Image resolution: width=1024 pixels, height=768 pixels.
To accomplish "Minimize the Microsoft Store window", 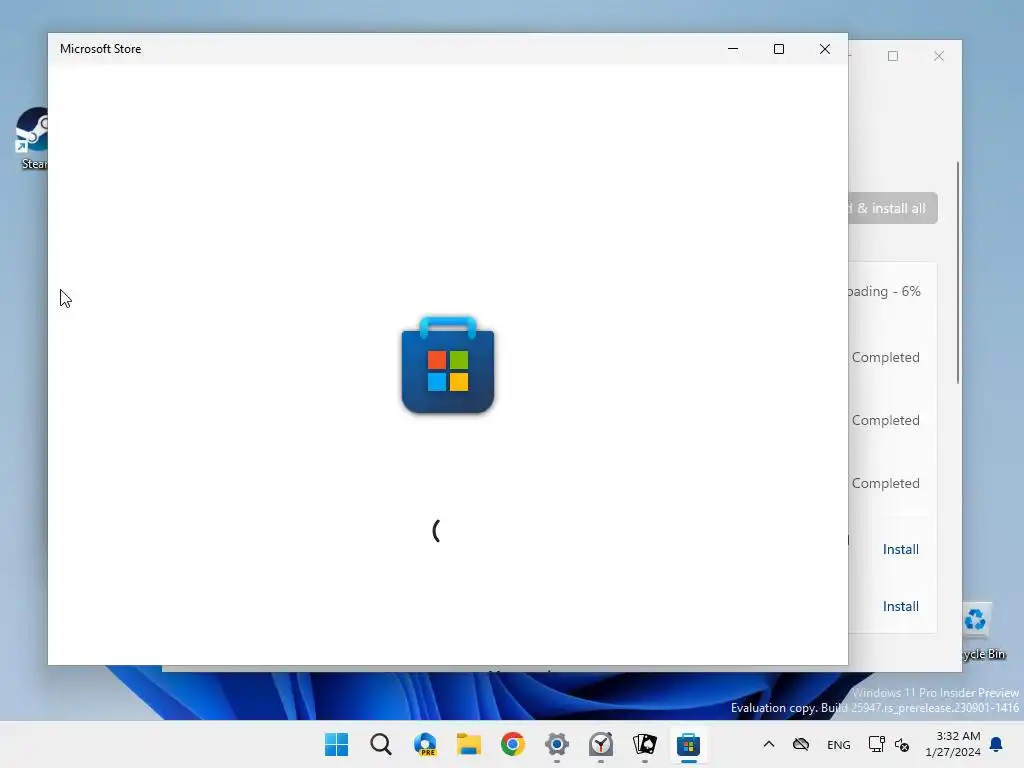I will pyautogui.click(x=733, y=49).
